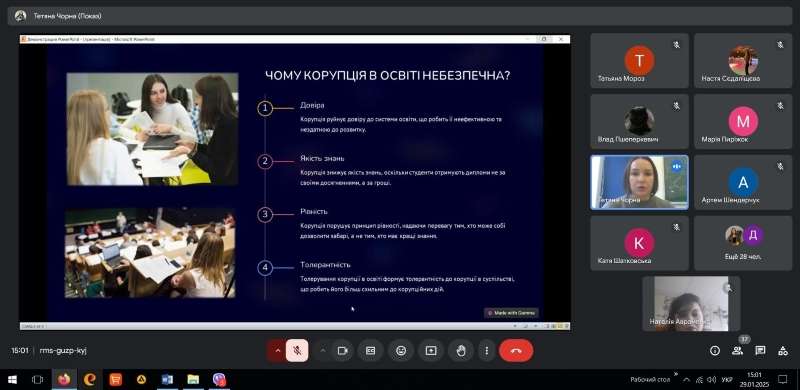Toggle the camera on or off
800x390 pixels.
pyautogui.click(x=342, y=351)
